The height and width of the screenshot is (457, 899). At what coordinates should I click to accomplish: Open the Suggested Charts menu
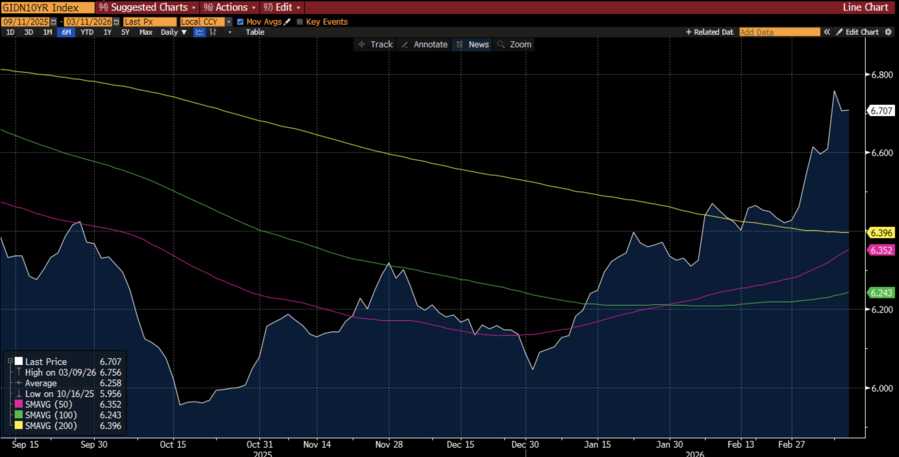(x=145, y=7)
